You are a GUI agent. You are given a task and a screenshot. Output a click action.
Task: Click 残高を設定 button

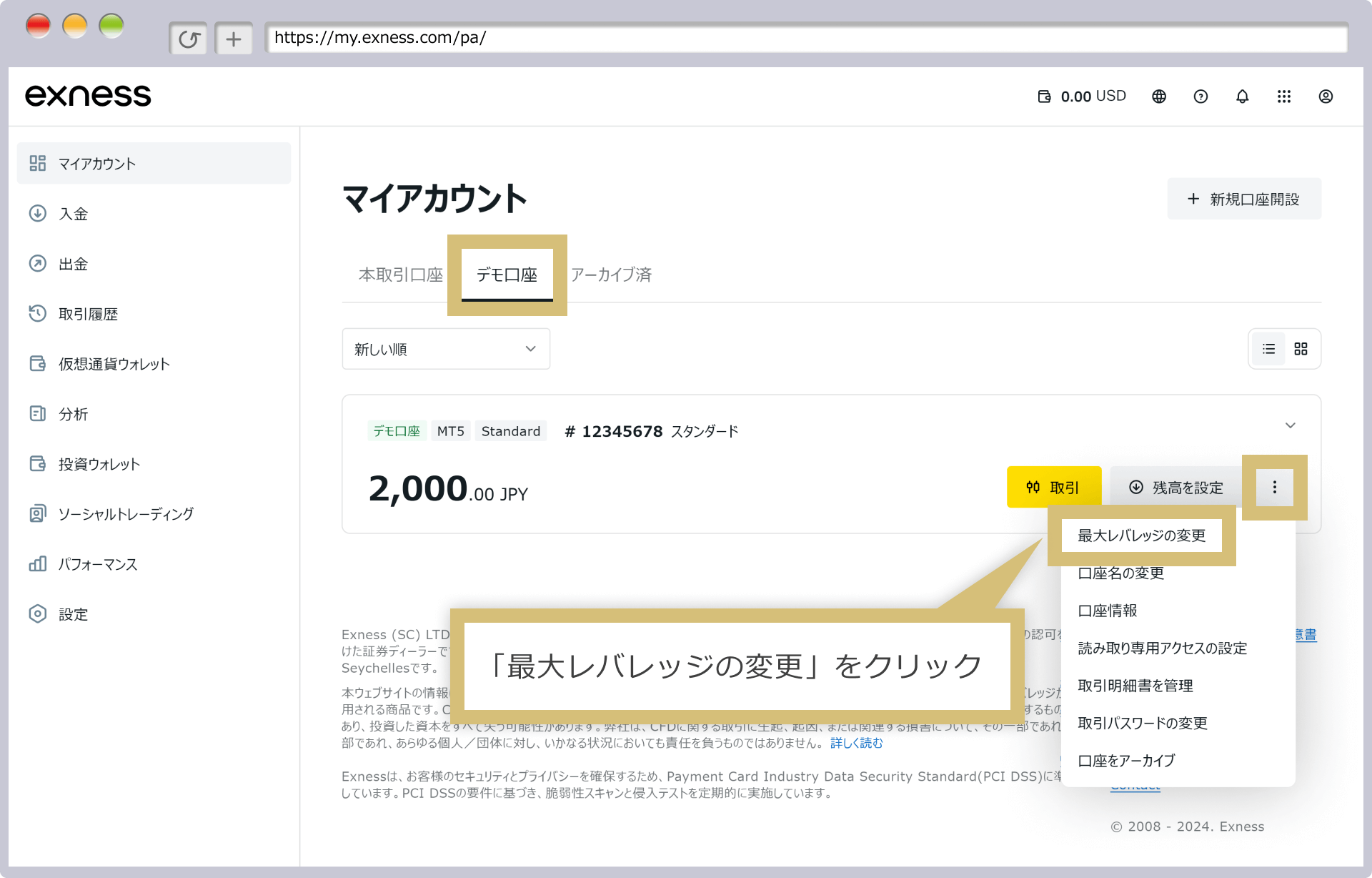click(1176, 487)
